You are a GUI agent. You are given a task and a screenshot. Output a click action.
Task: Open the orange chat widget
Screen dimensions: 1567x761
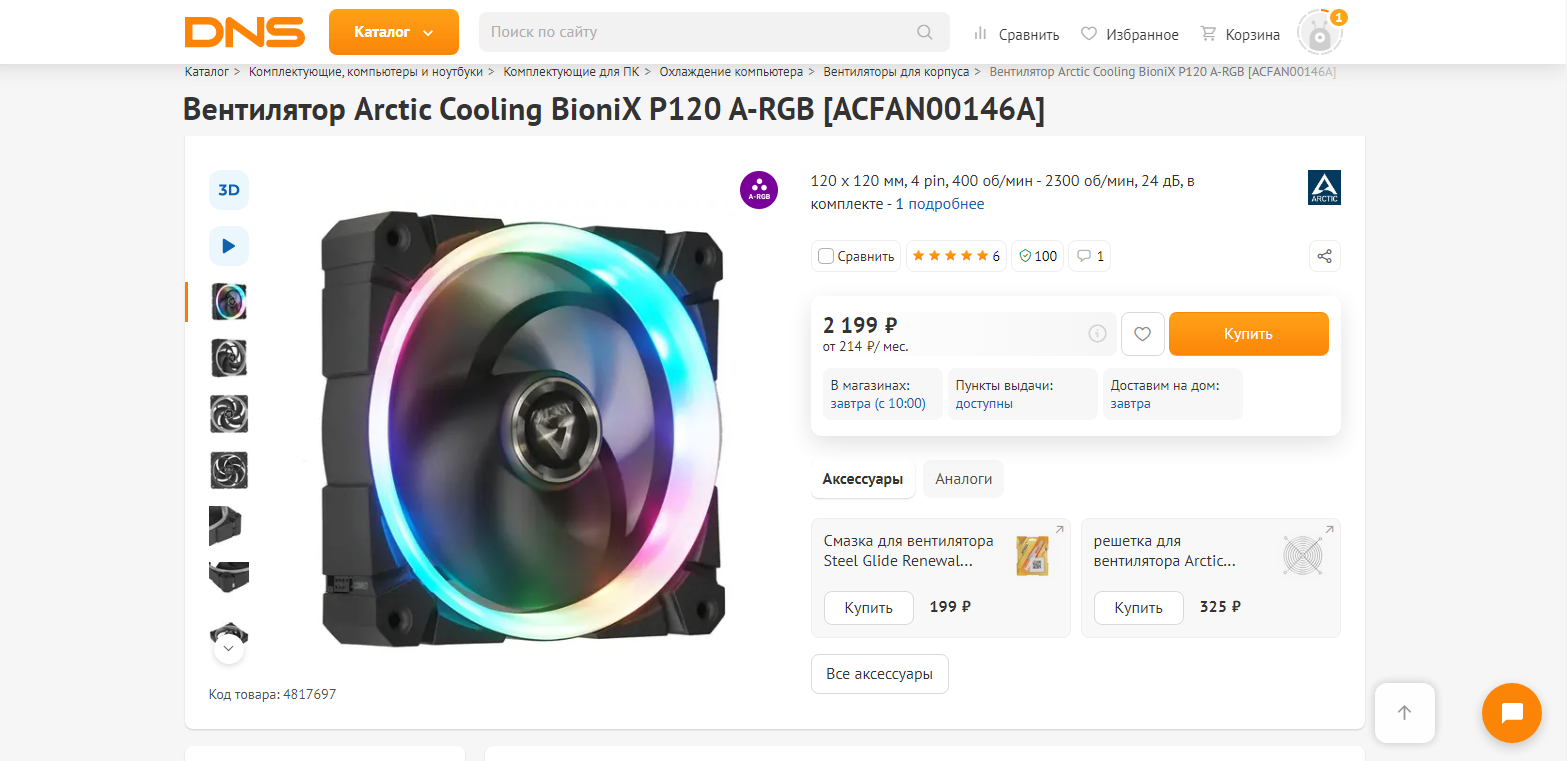pos(1511,713)
